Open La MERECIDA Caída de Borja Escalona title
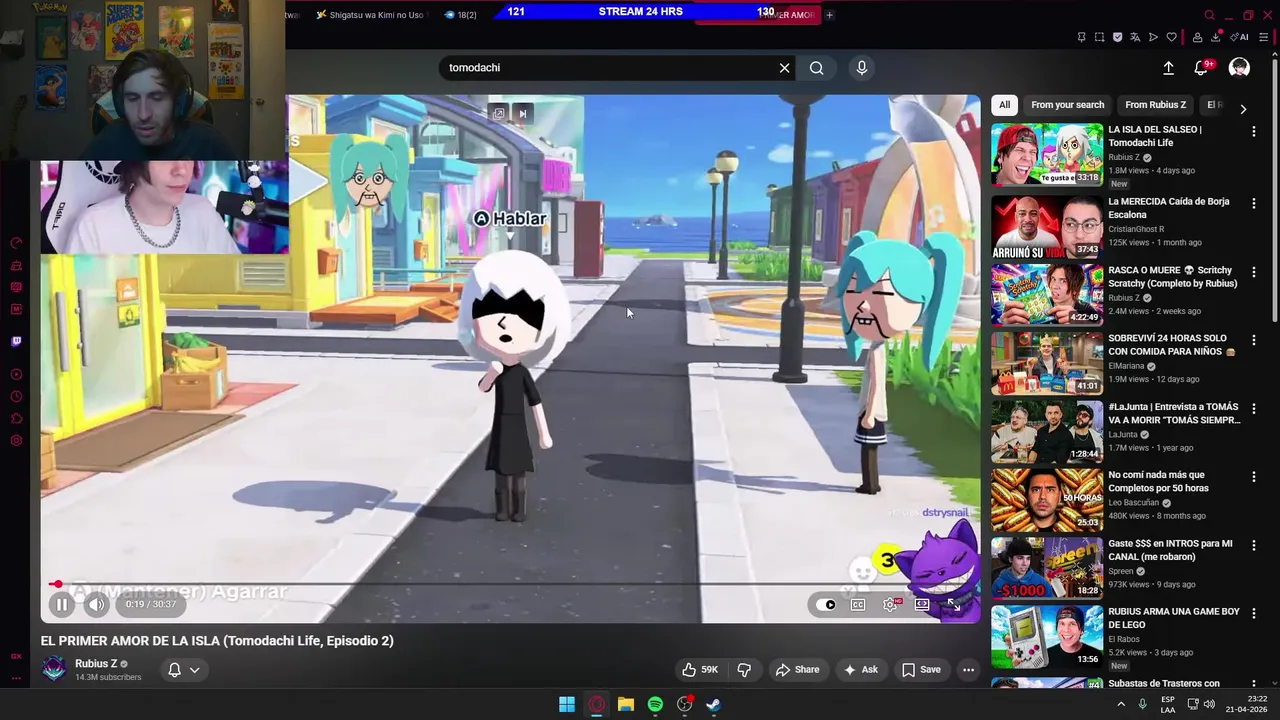The image size is (1280, 720). [x=1169, y=208]
